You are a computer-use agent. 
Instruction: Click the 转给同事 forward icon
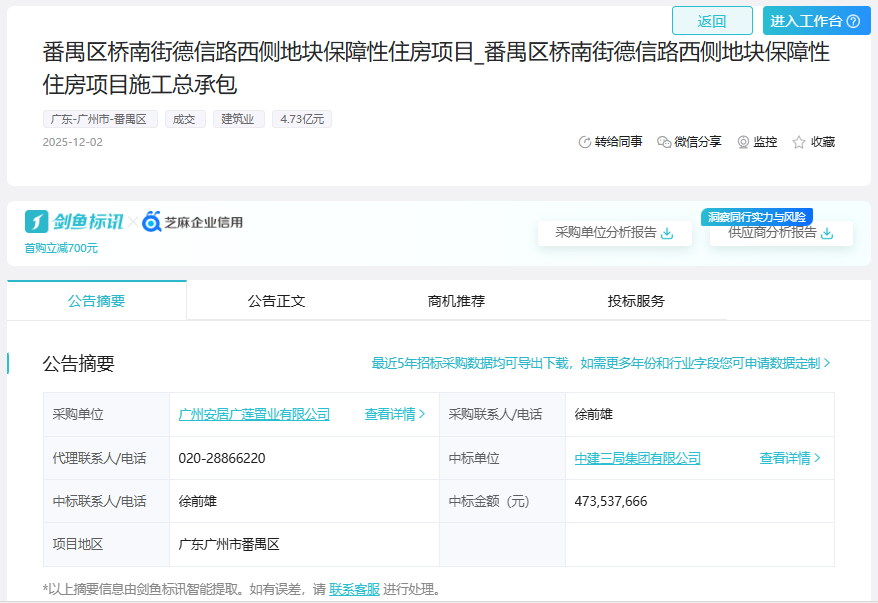coord(585,142)
